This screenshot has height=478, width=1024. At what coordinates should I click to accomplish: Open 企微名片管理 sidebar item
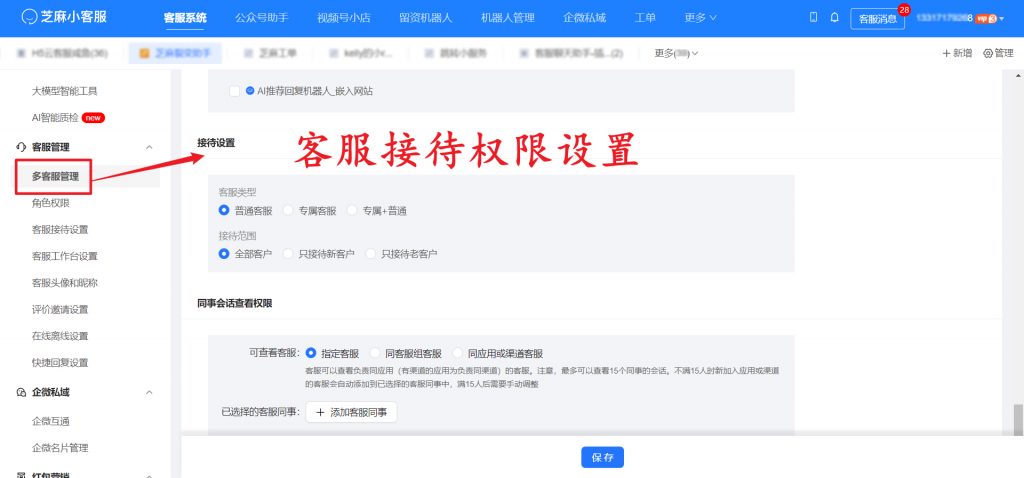coord(60,448)
